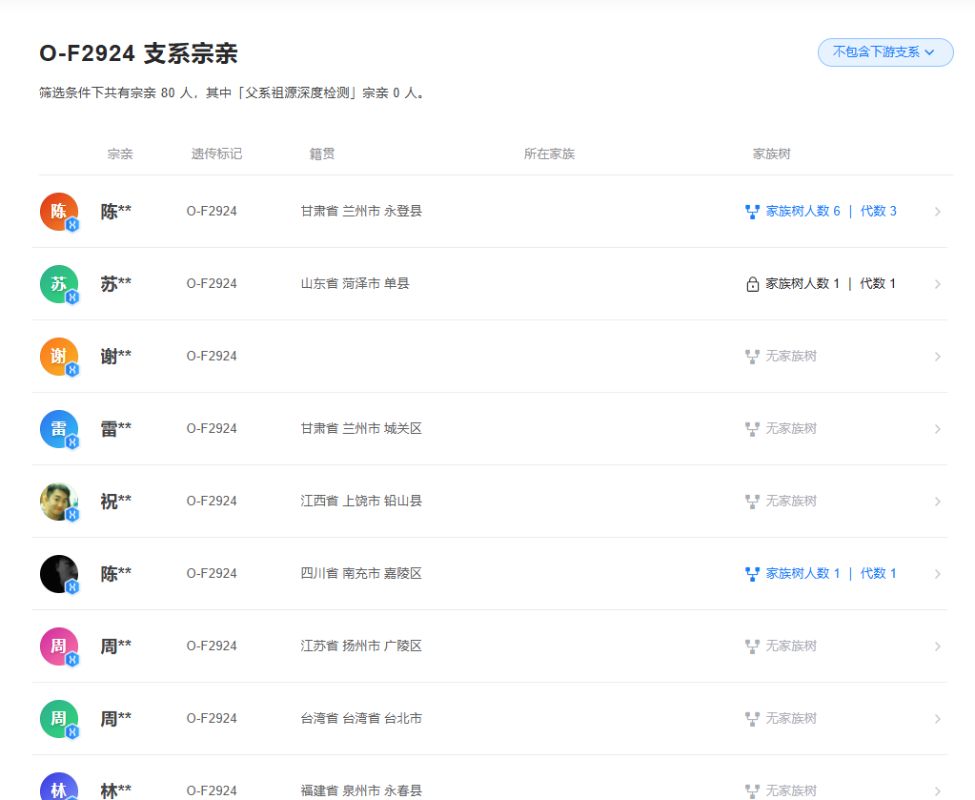Image resolution: width=975 pixels, height=800 pixels.
Task: Click the pink 周 avatar from 扬州市
Action: 59,646
